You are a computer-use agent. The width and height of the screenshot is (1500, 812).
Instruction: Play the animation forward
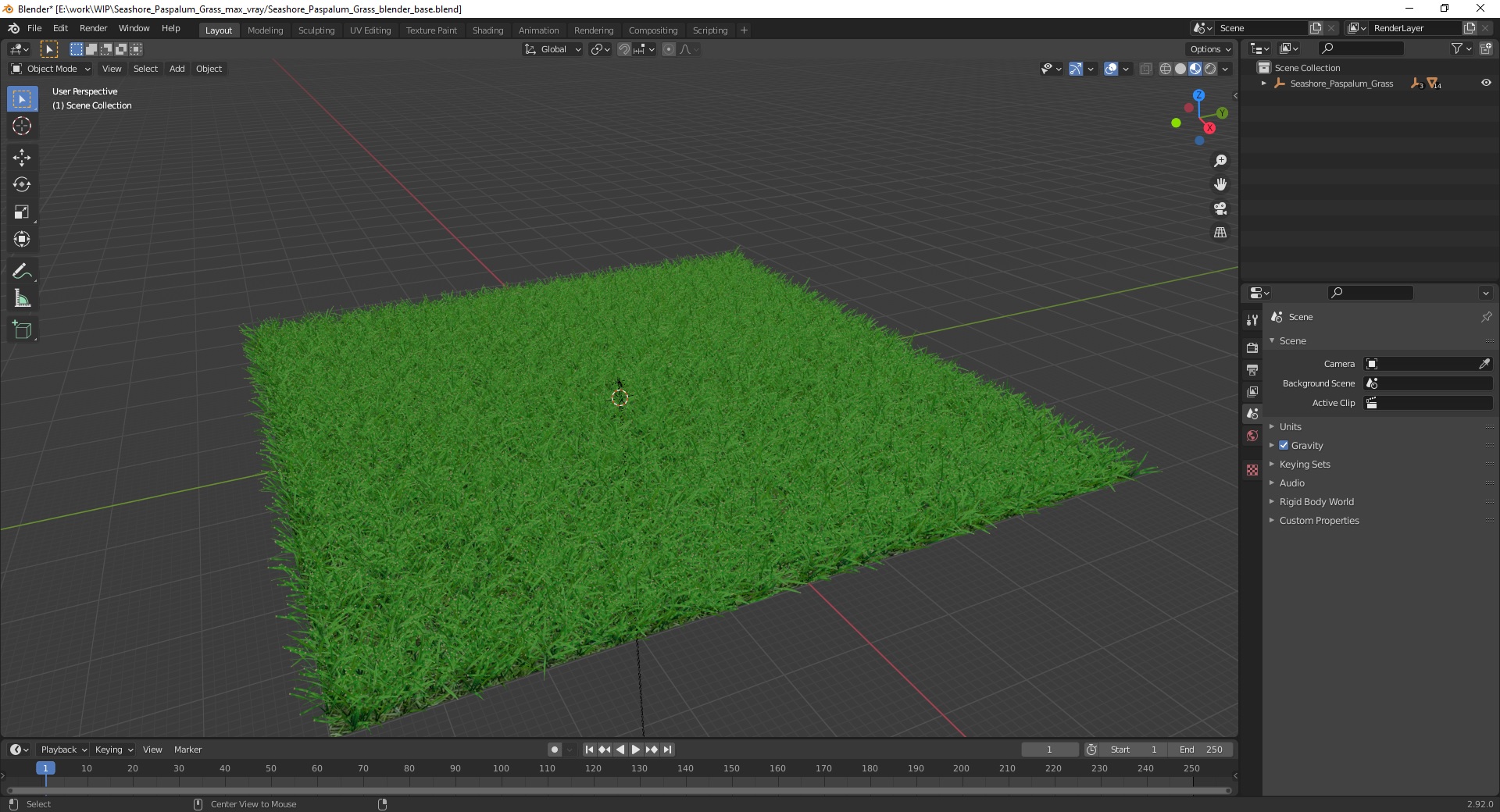[x=636, y=750]
